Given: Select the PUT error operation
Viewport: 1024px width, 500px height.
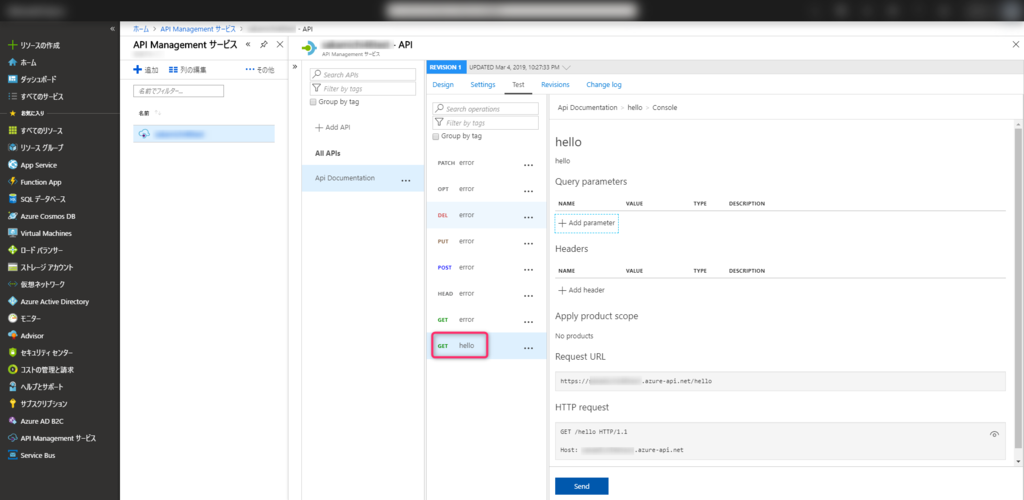Looking at the screenshot, I should 486,241.
